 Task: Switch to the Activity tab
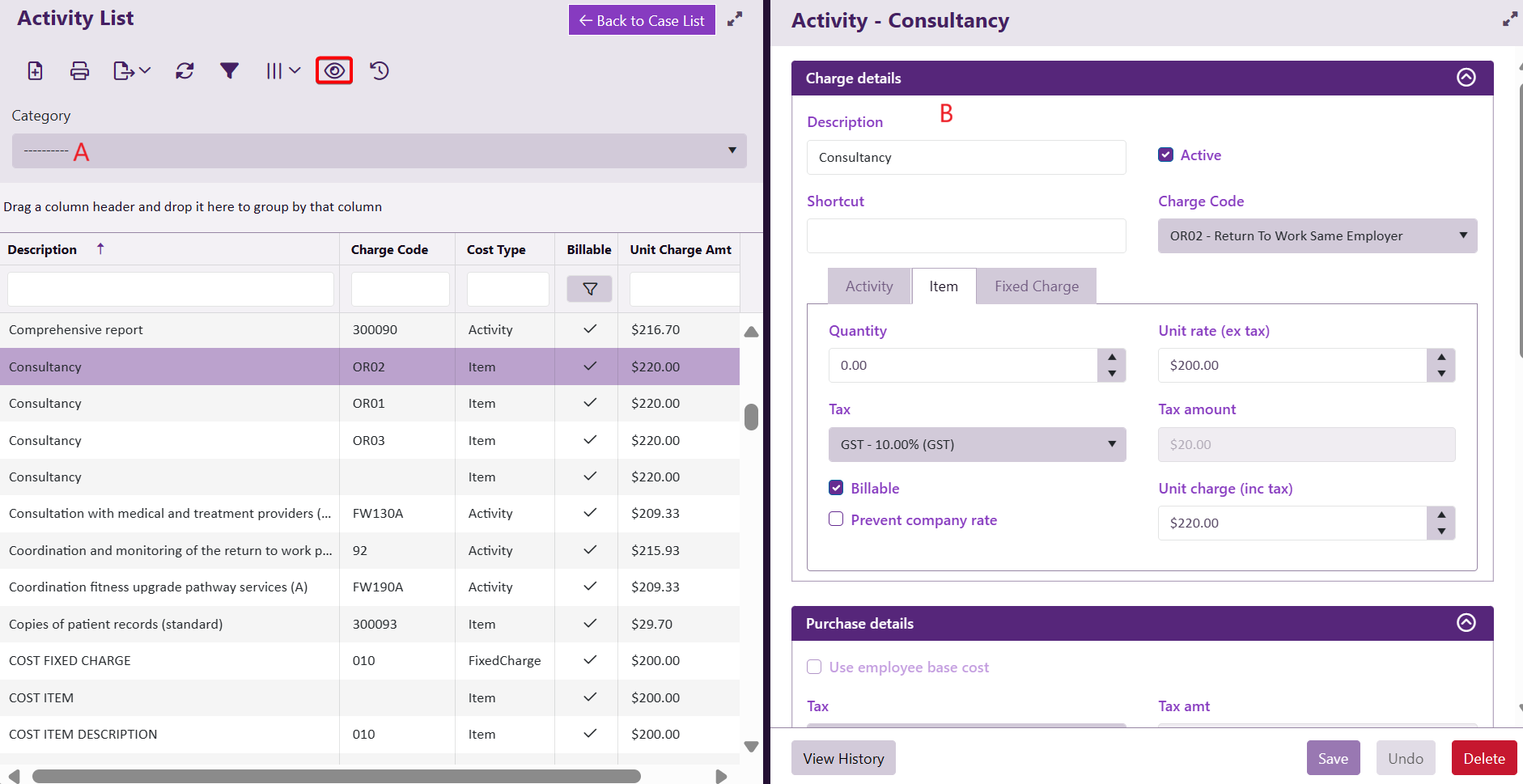(869, 286)
